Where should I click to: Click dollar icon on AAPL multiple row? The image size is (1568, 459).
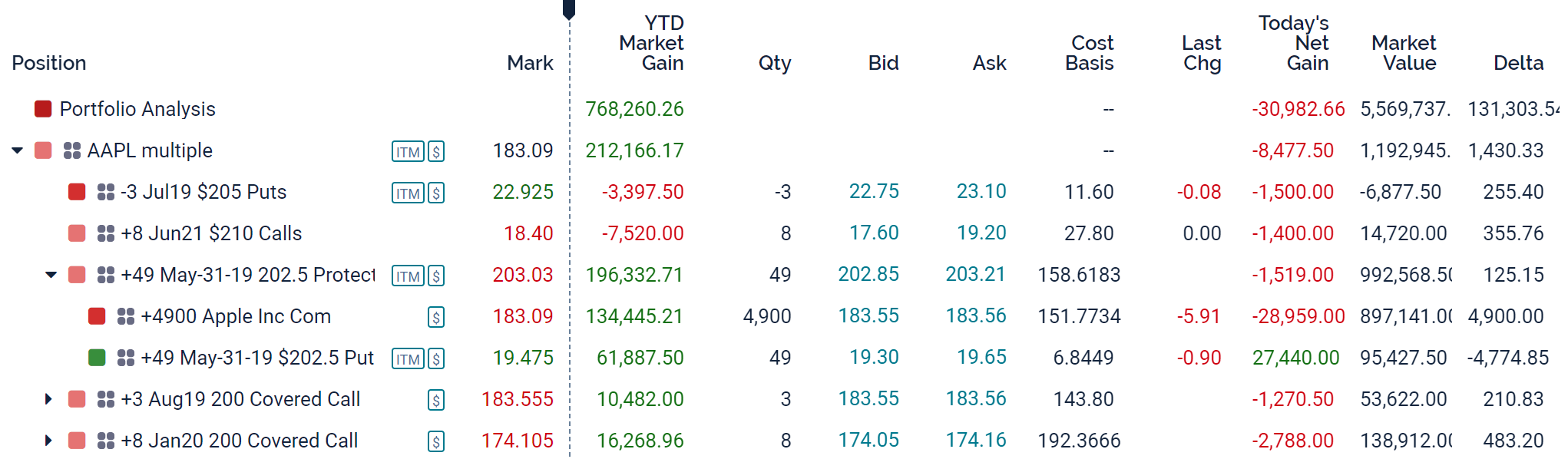click(436, 152)
